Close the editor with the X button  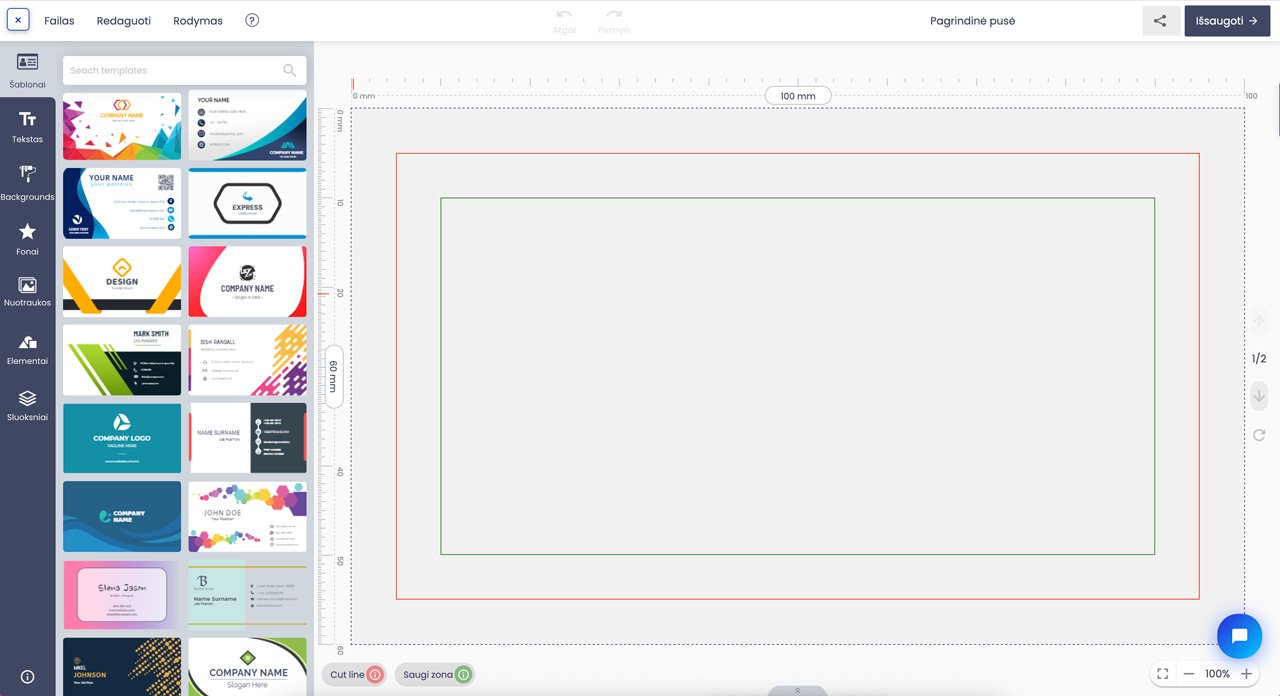point(18,20)
